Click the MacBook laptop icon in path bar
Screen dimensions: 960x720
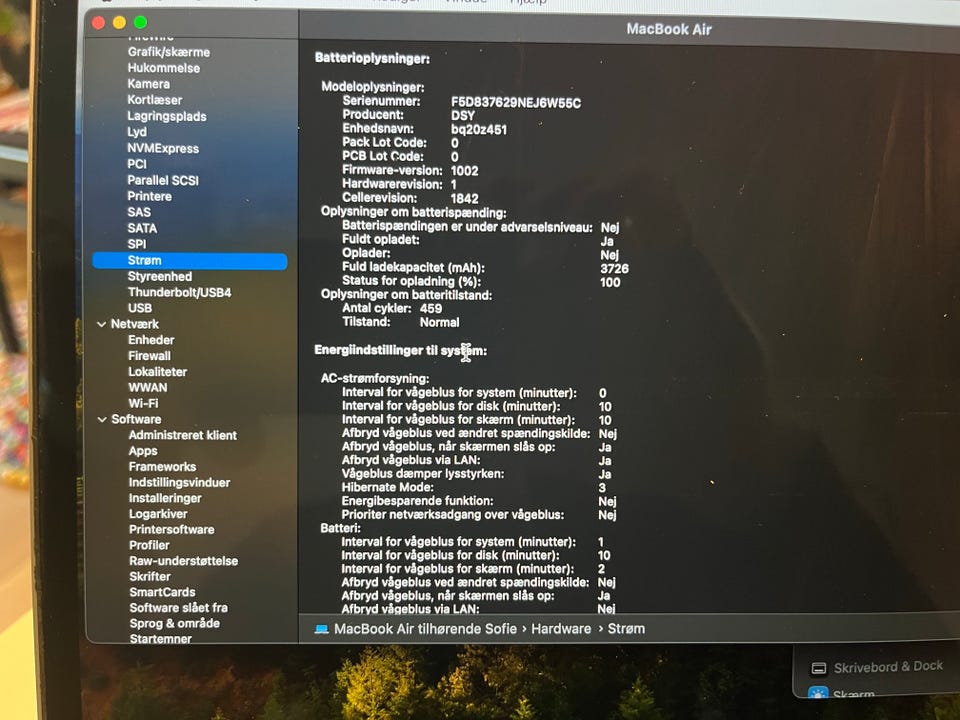pos(321,629)
